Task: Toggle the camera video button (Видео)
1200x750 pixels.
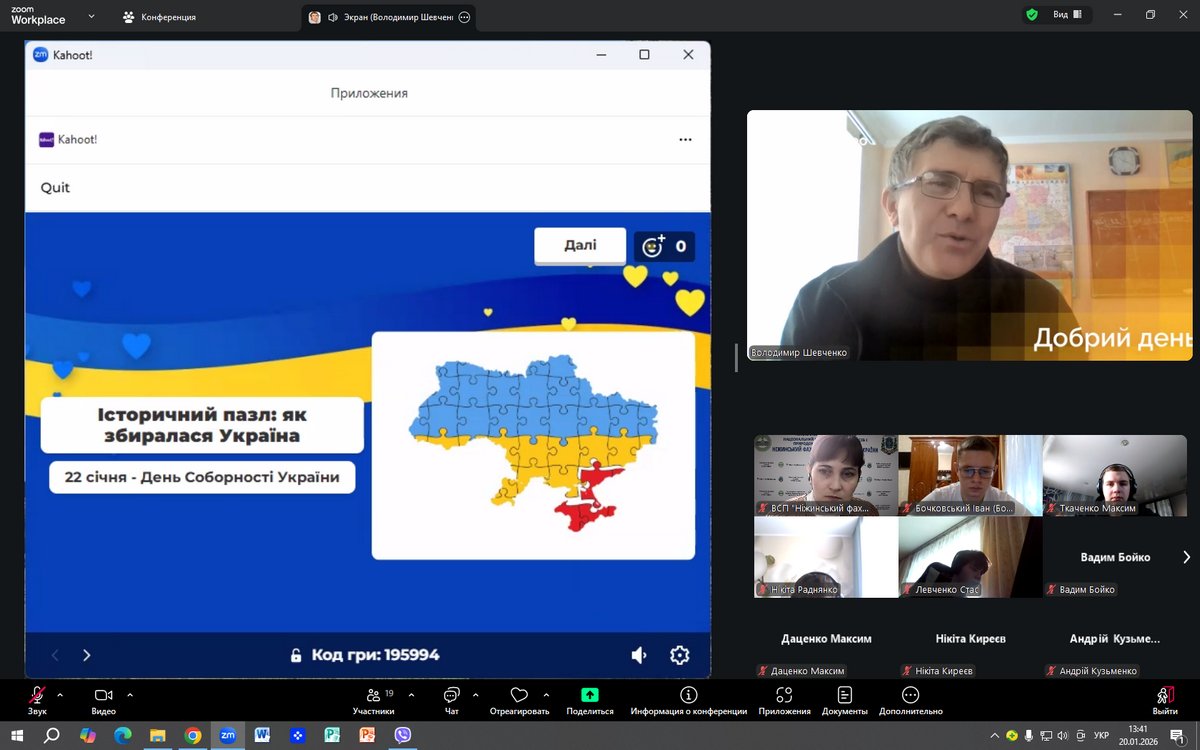Action: pyautogui.click(x=103, y=696)
